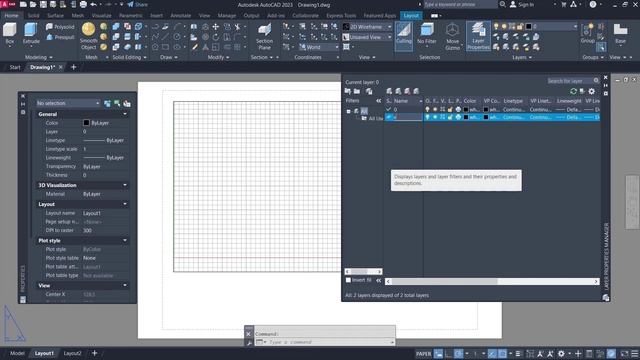
Task: Click the Autodesk App Store cart icon
Action: click(x=564, y=4)
